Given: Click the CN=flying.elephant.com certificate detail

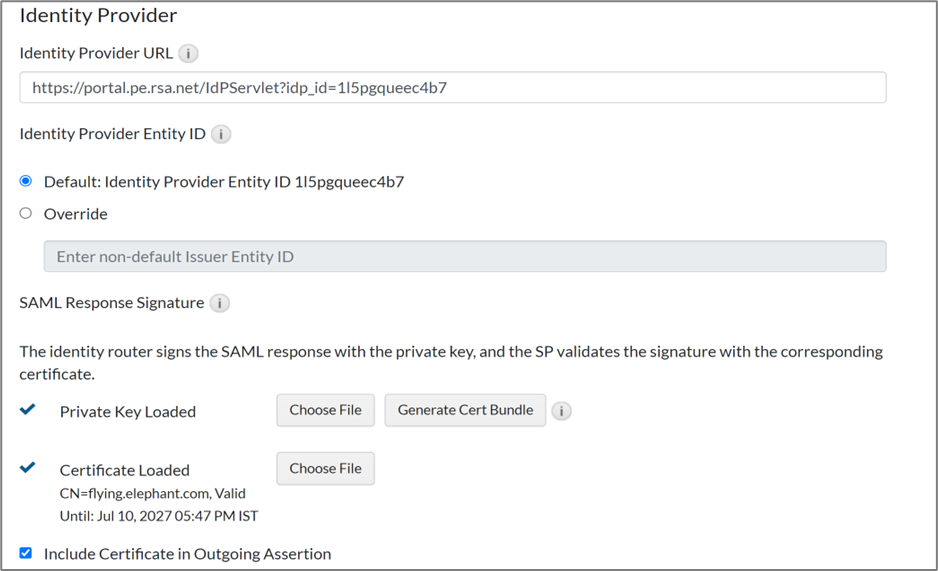Looking at the screenshot, I should coord(152,493).
